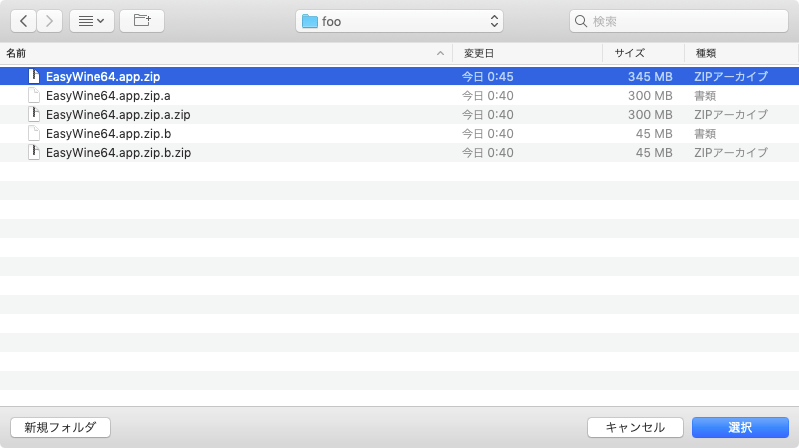Click the zip icon of EasyWine64.app.zip.b.zip
Screen dimensions: 799x448
tap(34, 152)
